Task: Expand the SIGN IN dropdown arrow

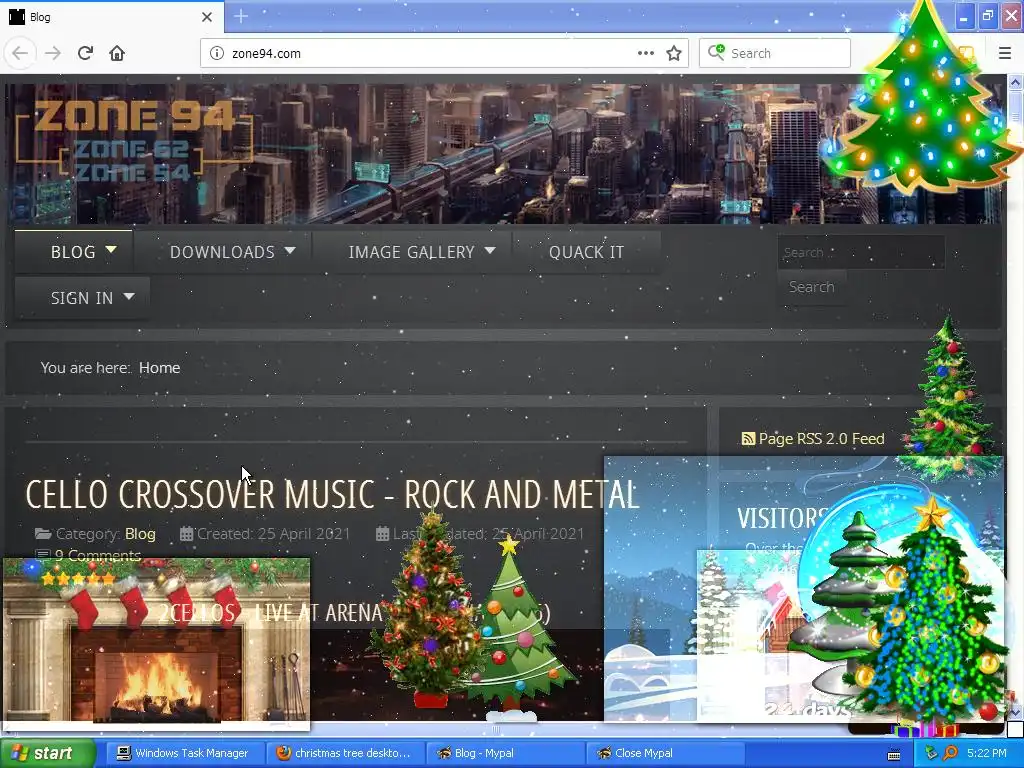Action: pyautogui.click(x=129, y=296)
